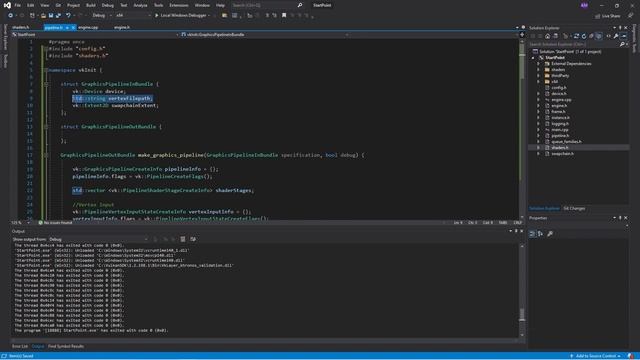Open the Debug configuration dropdown
This screenshot has width=640, height=360.
pyautogui.click(x=102, y=16)
